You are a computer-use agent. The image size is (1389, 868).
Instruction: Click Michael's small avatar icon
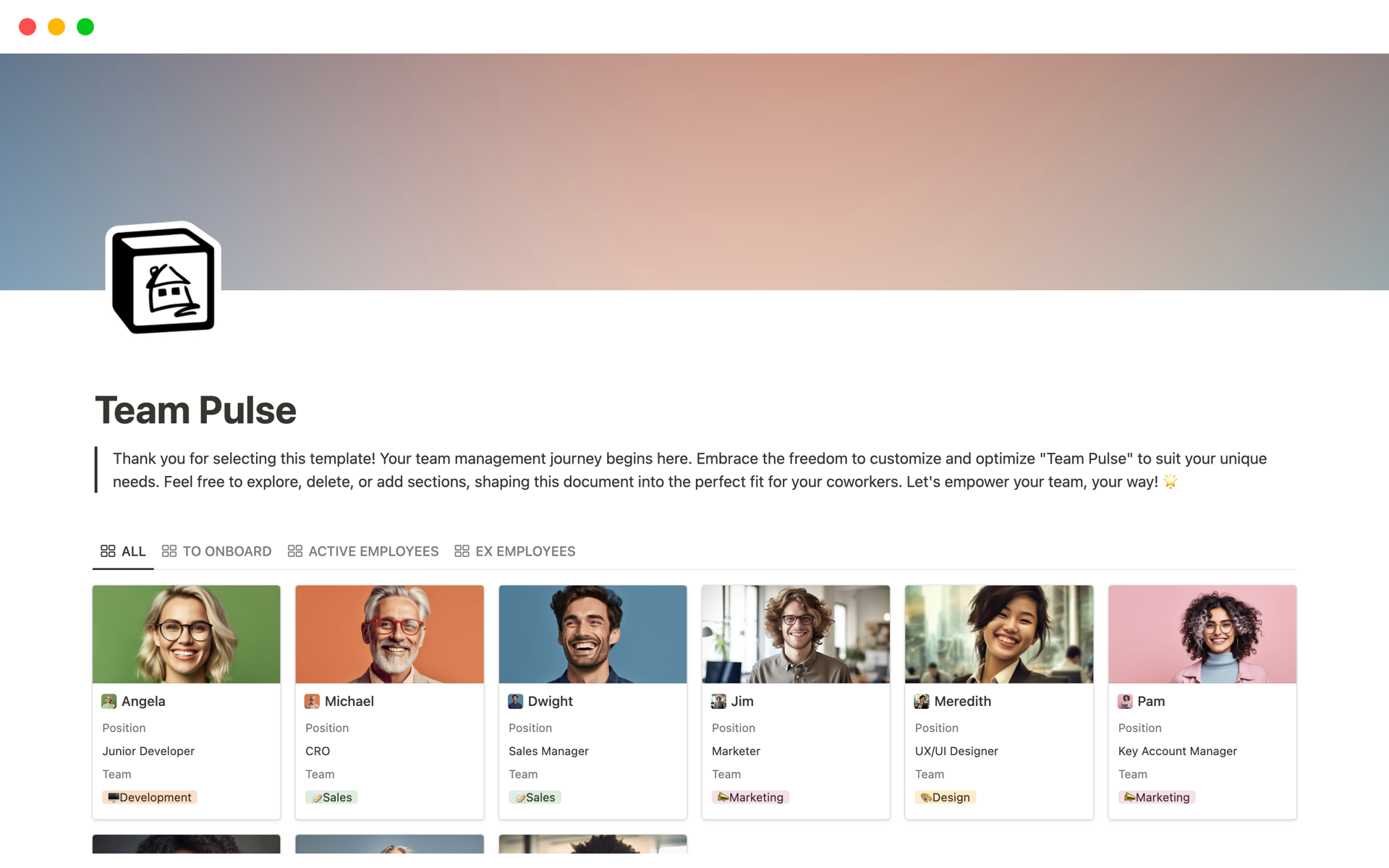(312, 701)
